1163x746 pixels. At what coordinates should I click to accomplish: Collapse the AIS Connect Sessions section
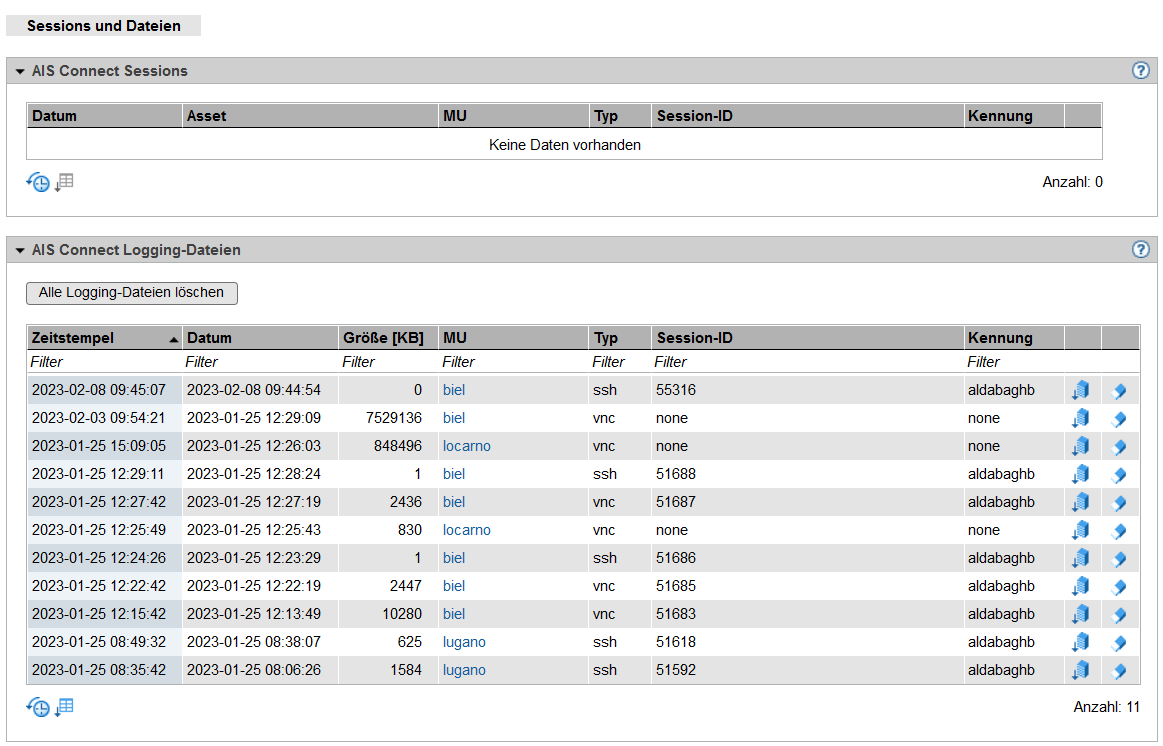click(19, 72)
